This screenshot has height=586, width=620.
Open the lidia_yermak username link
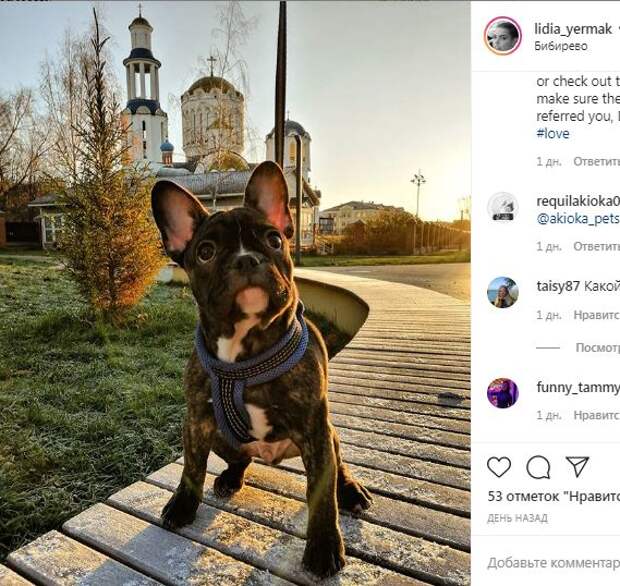[x=573, y=28]
